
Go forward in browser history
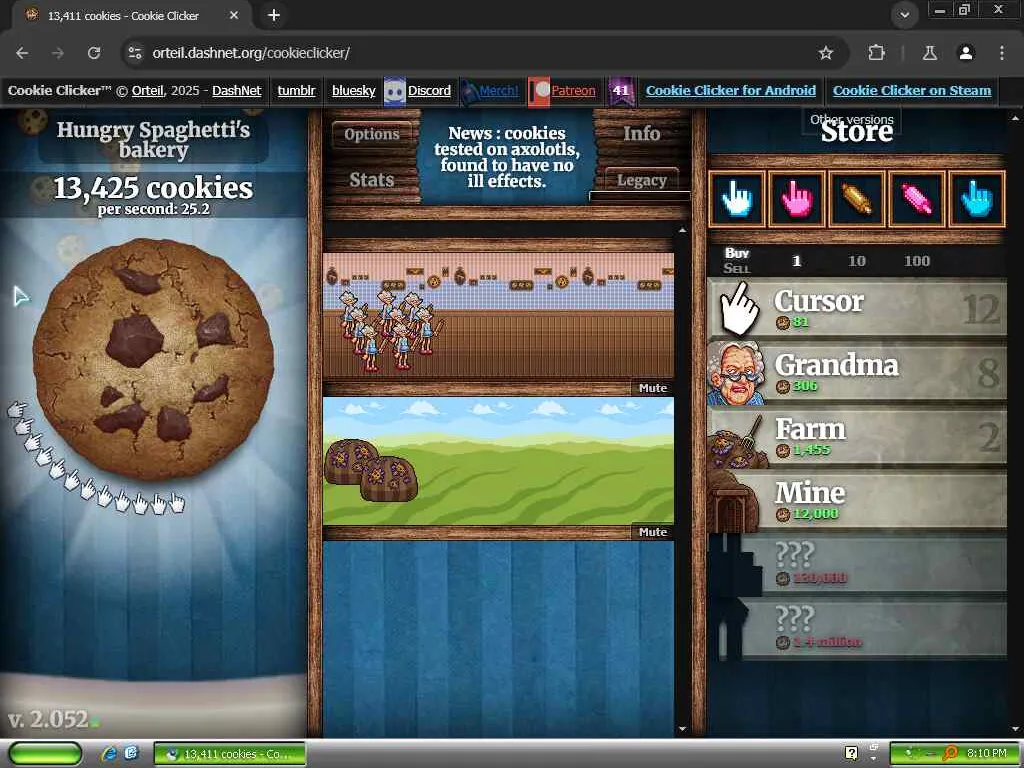click(58, 53)
